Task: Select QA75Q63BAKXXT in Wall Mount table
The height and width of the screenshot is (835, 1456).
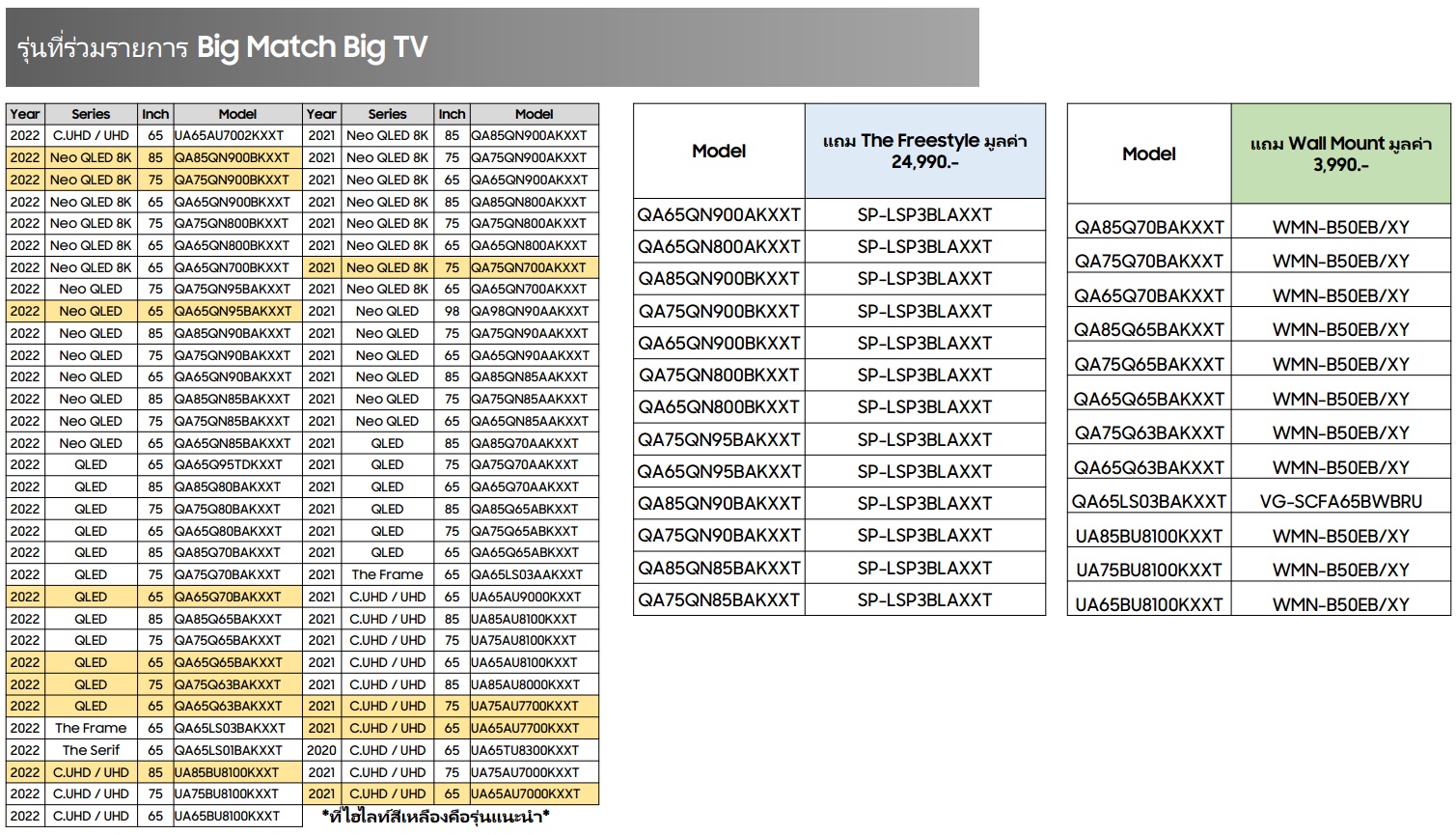Action: coord(1149,432)
